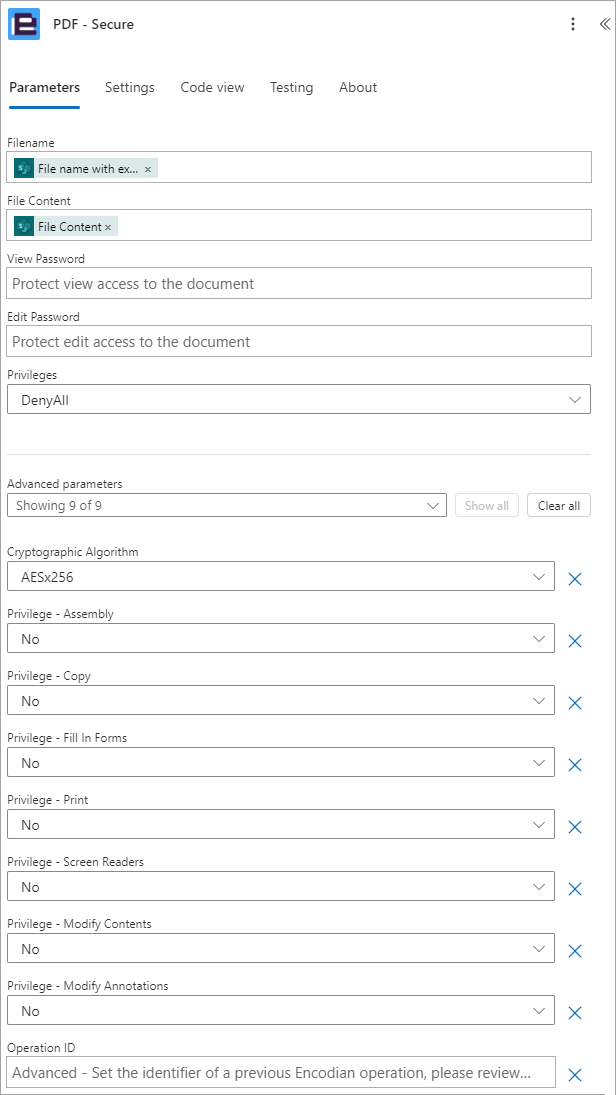Remove the Privilege - Modify Annotations parameter
The height and width of the screenshot is (1095, 616).
point(575,1013)
